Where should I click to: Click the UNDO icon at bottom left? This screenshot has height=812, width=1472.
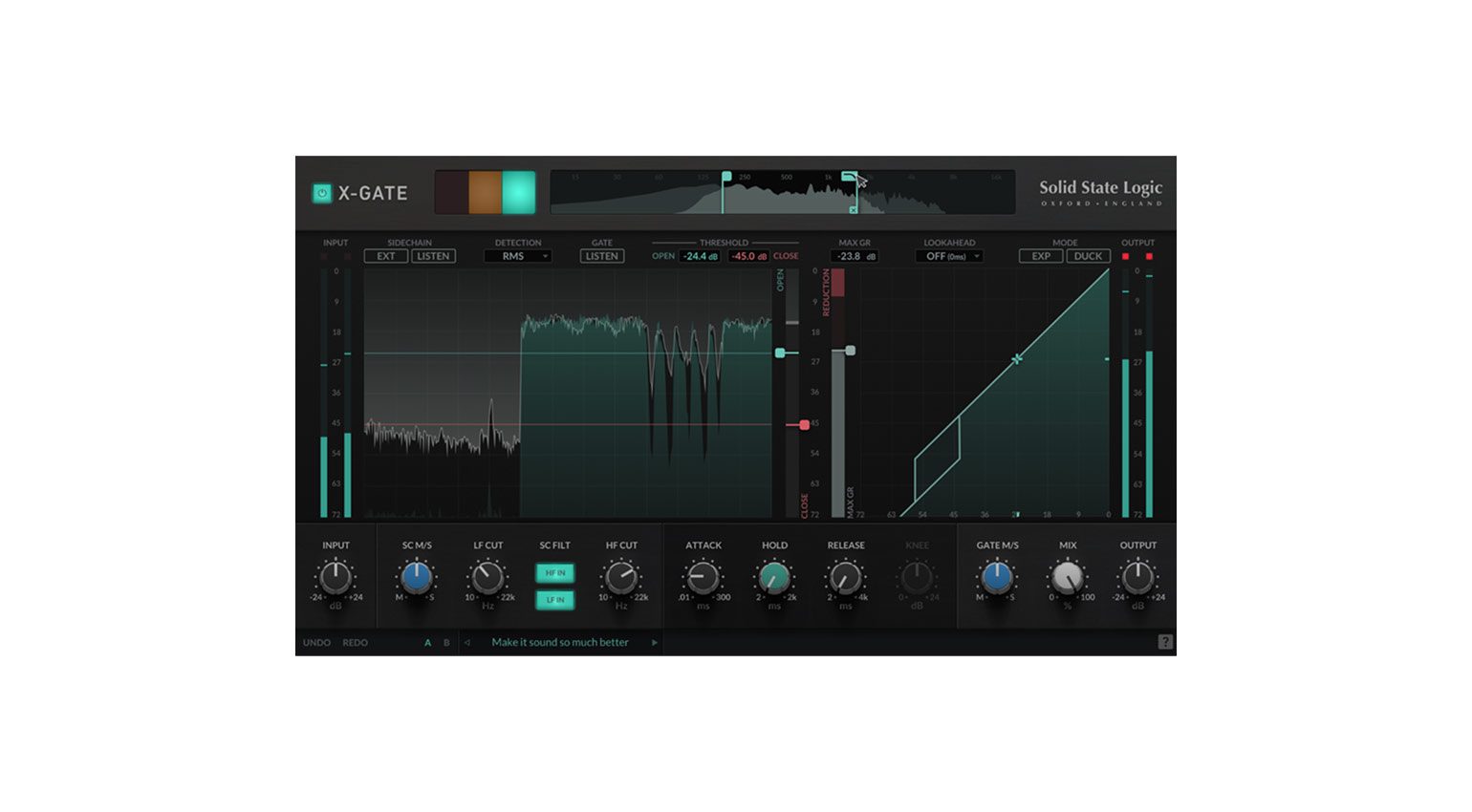point(316,642)
